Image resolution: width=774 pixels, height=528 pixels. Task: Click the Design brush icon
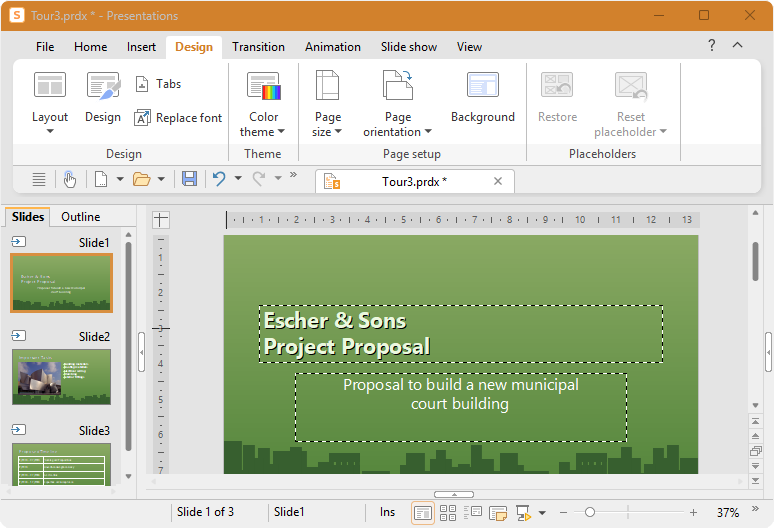point(103,85)
